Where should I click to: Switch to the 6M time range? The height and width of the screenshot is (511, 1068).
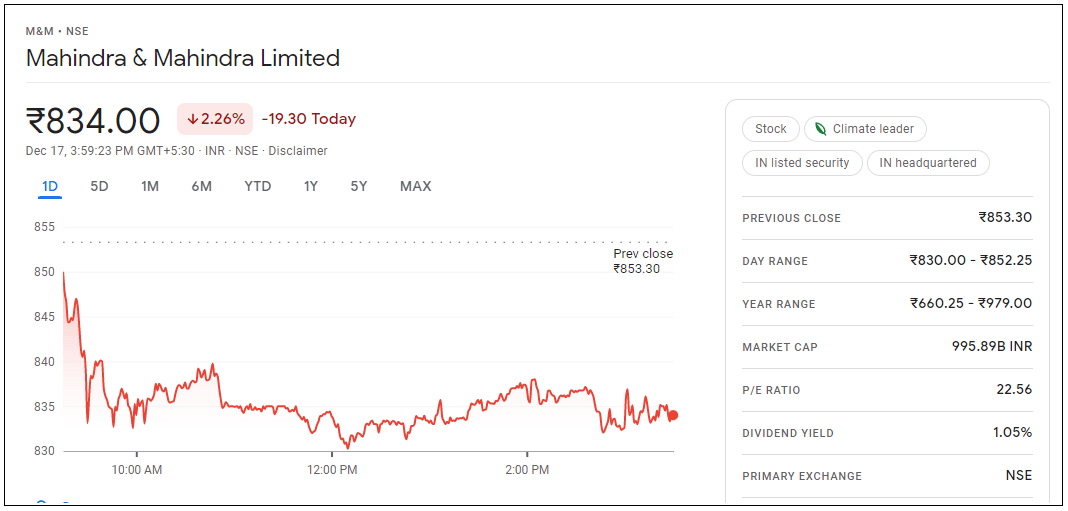click(201, 187)
